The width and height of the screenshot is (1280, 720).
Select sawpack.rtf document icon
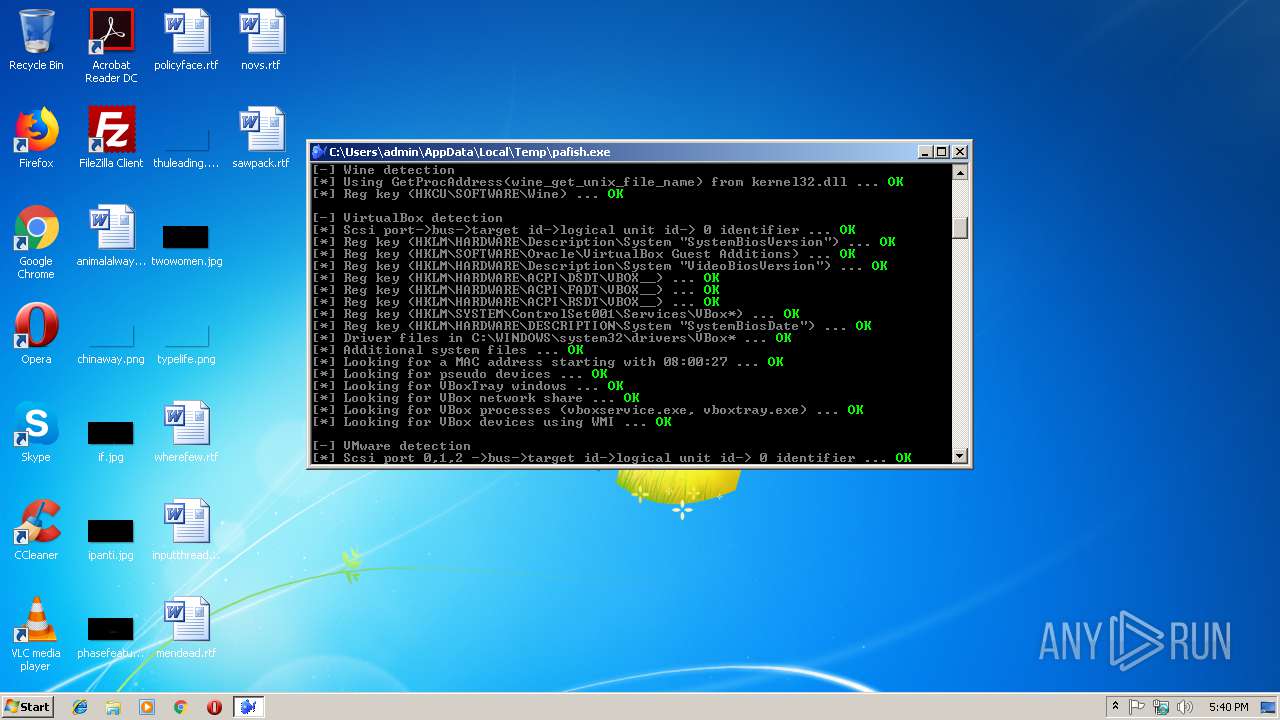[x=261, y=138]
